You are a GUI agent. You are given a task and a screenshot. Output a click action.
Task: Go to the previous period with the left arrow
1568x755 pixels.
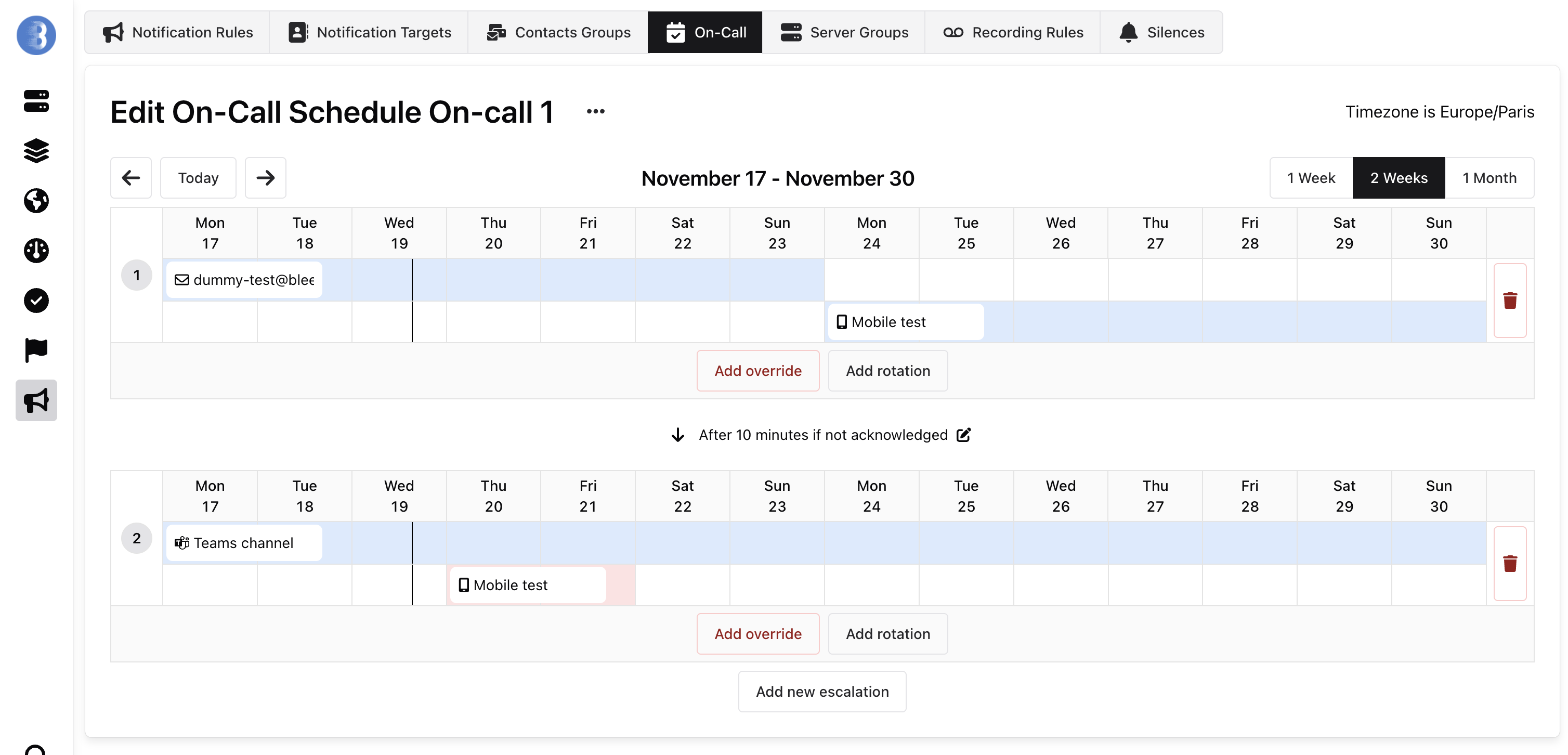[131, 178]
